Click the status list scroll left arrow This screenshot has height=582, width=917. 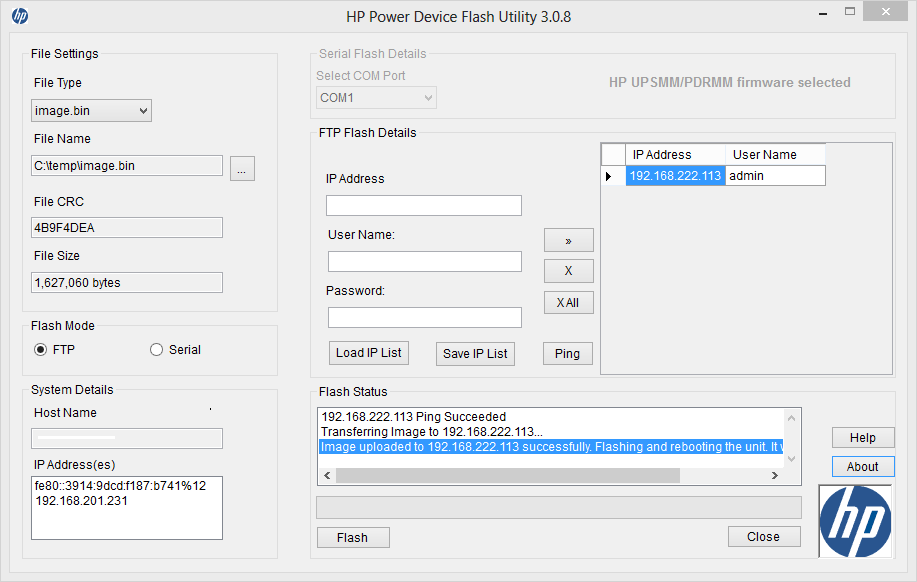click(x=328, y=476)
